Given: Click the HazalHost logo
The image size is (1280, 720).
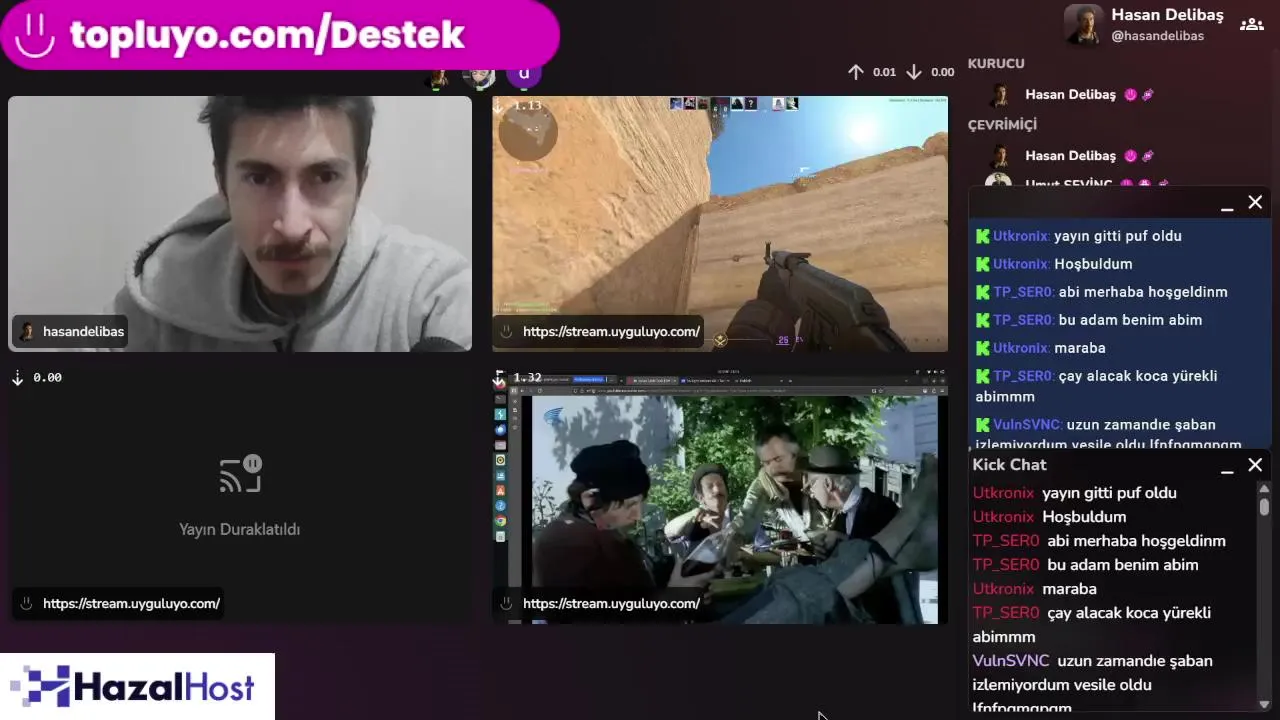Looking at the screenshot, I should (137, 687).
